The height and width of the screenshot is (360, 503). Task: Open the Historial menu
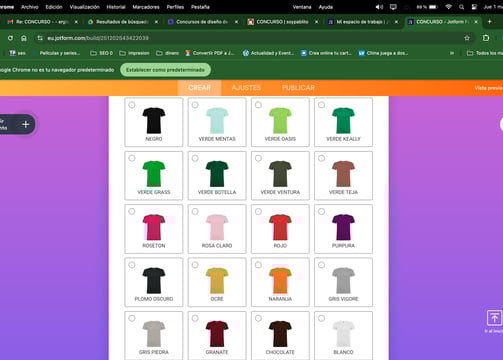116,7
